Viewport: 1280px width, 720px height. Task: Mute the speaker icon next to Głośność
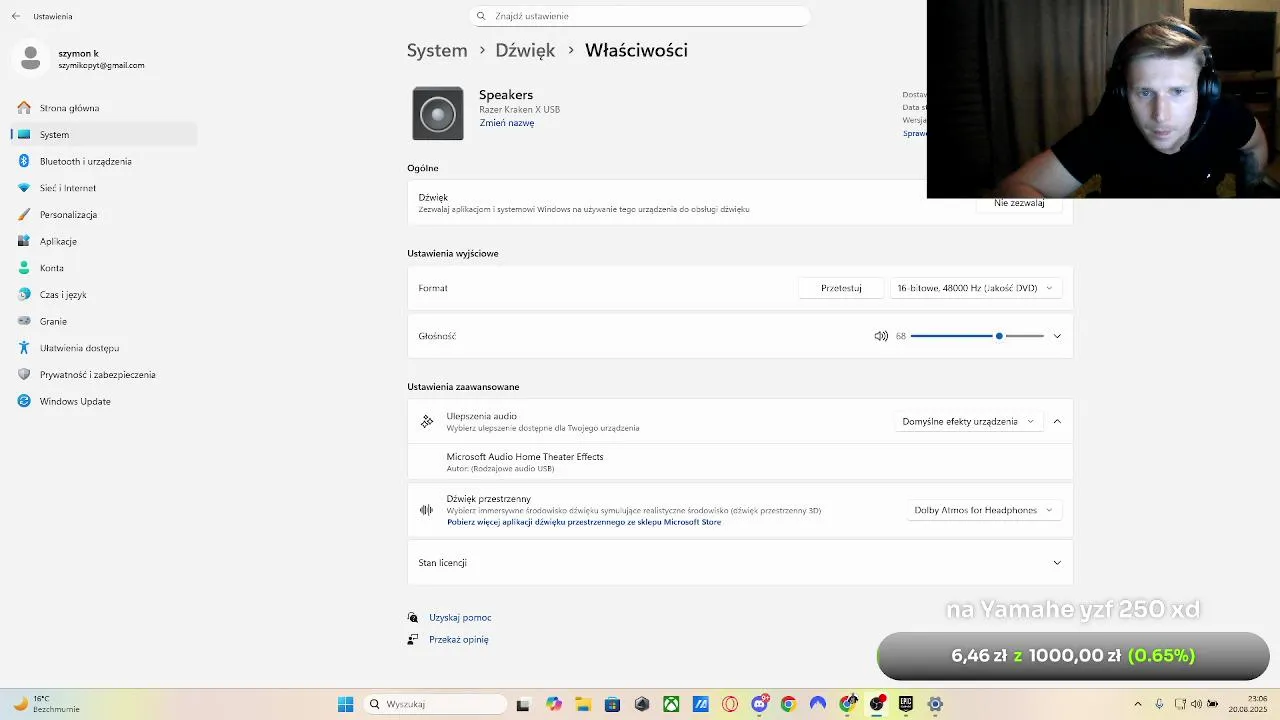(x=881, y=336)
